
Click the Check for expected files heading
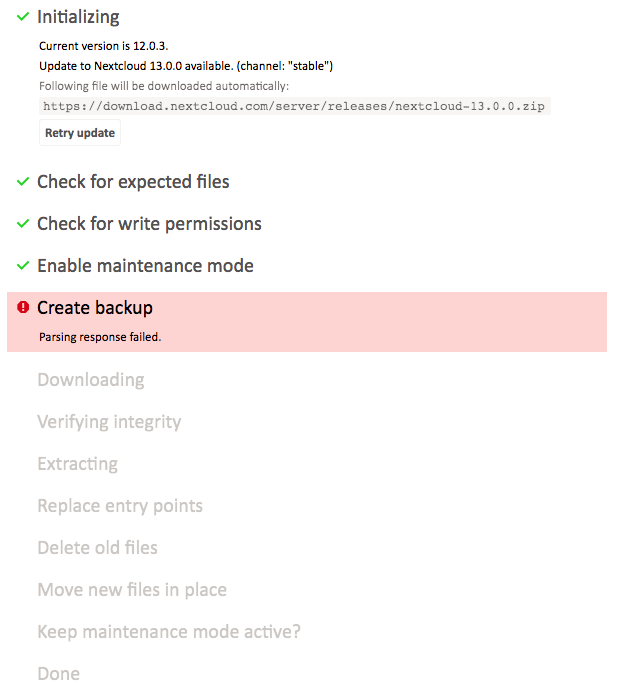pos(133,181)
